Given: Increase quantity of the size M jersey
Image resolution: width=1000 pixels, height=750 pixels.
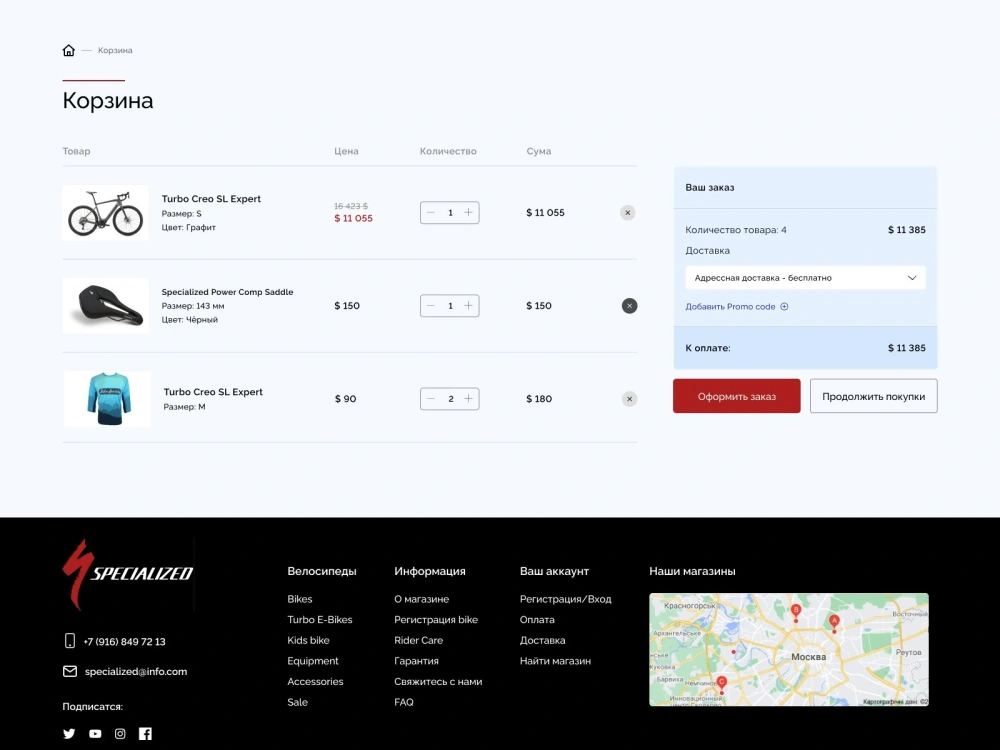Looking at the screenshot, I should point(469,399).
